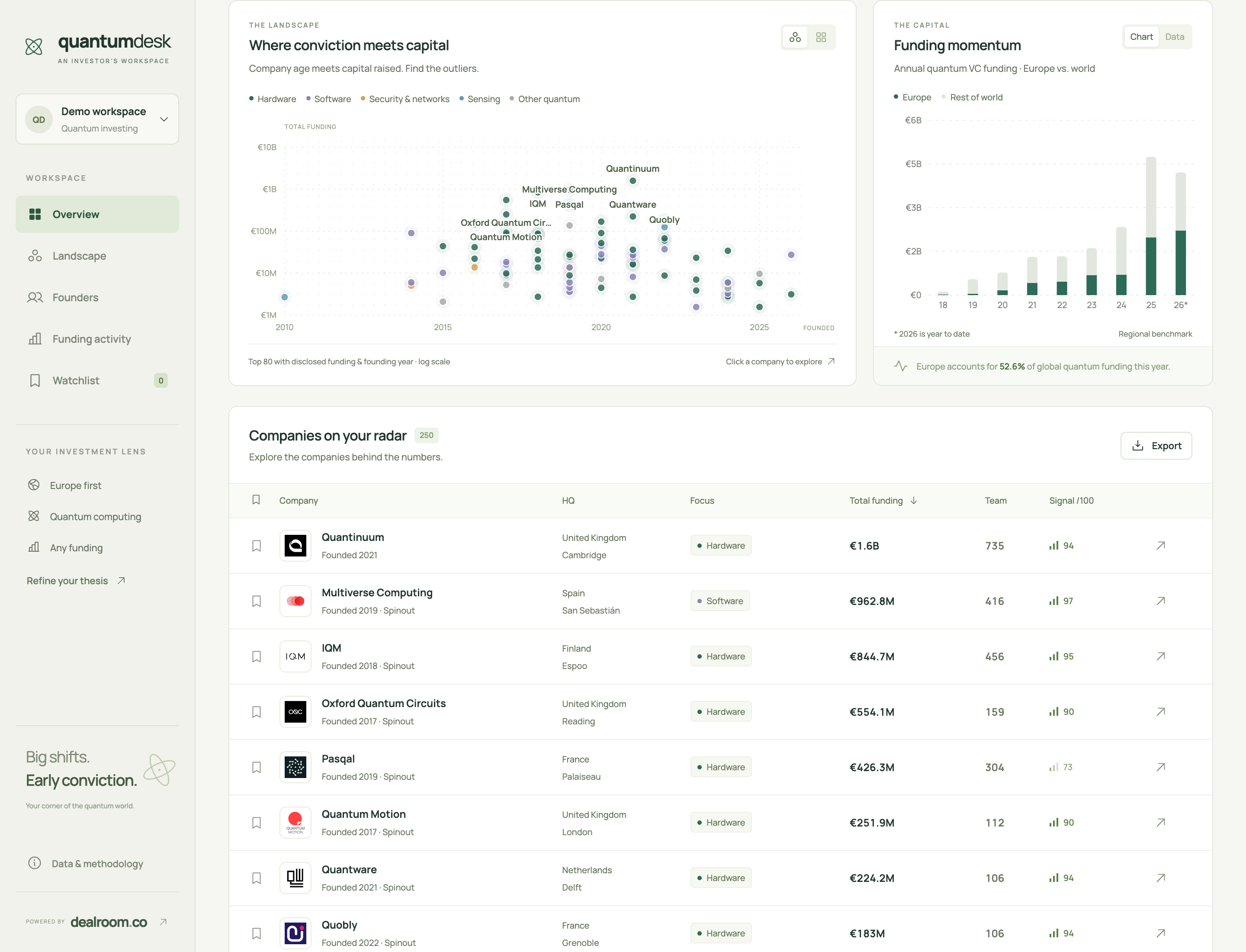Select Chart tab in Funding momentum
The image size is (1246, 952).
[x=1141, y=37]
